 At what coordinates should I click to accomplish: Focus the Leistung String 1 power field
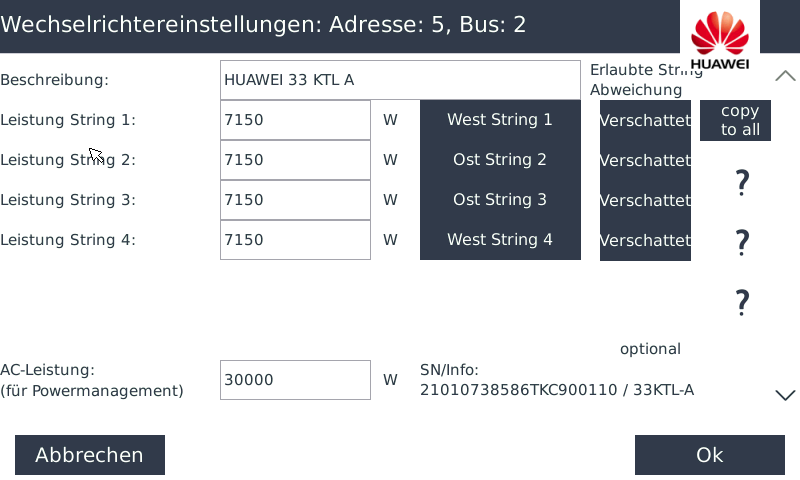coord(295,120)
